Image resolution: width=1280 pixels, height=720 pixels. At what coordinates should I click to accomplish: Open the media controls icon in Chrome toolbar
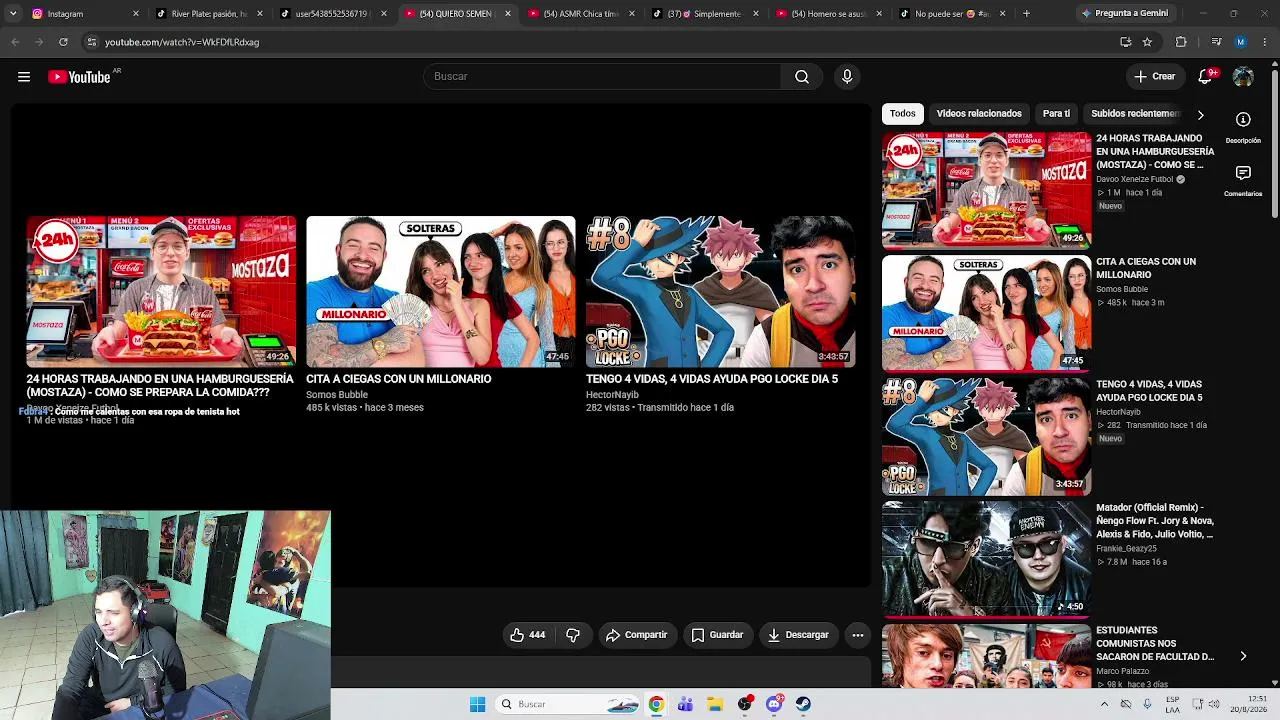pos(1216,42)
